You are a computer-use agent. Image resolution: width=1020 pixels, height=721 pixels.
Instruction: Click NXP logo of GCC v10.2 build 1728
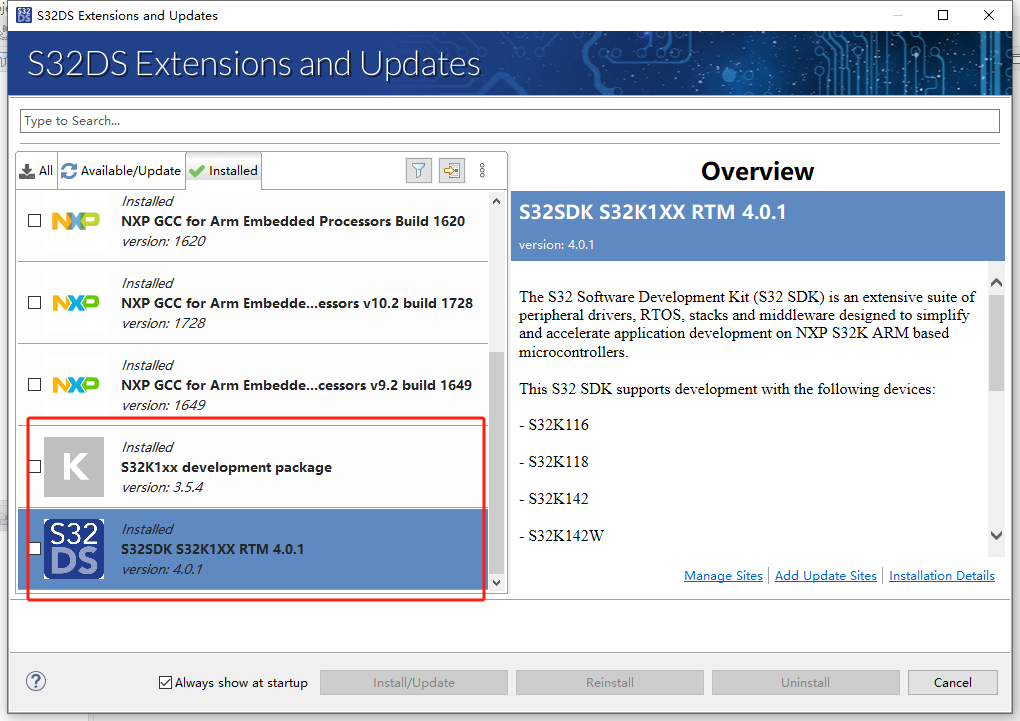click(x=76, y=302)
